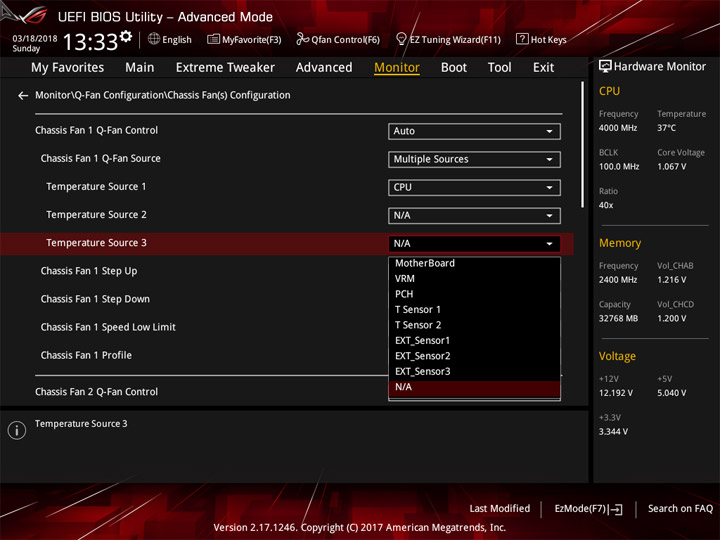Select Chassis Fan 2 Q-Fan Control row
Viewport: 720px width, 540px height.
(96, 392)
